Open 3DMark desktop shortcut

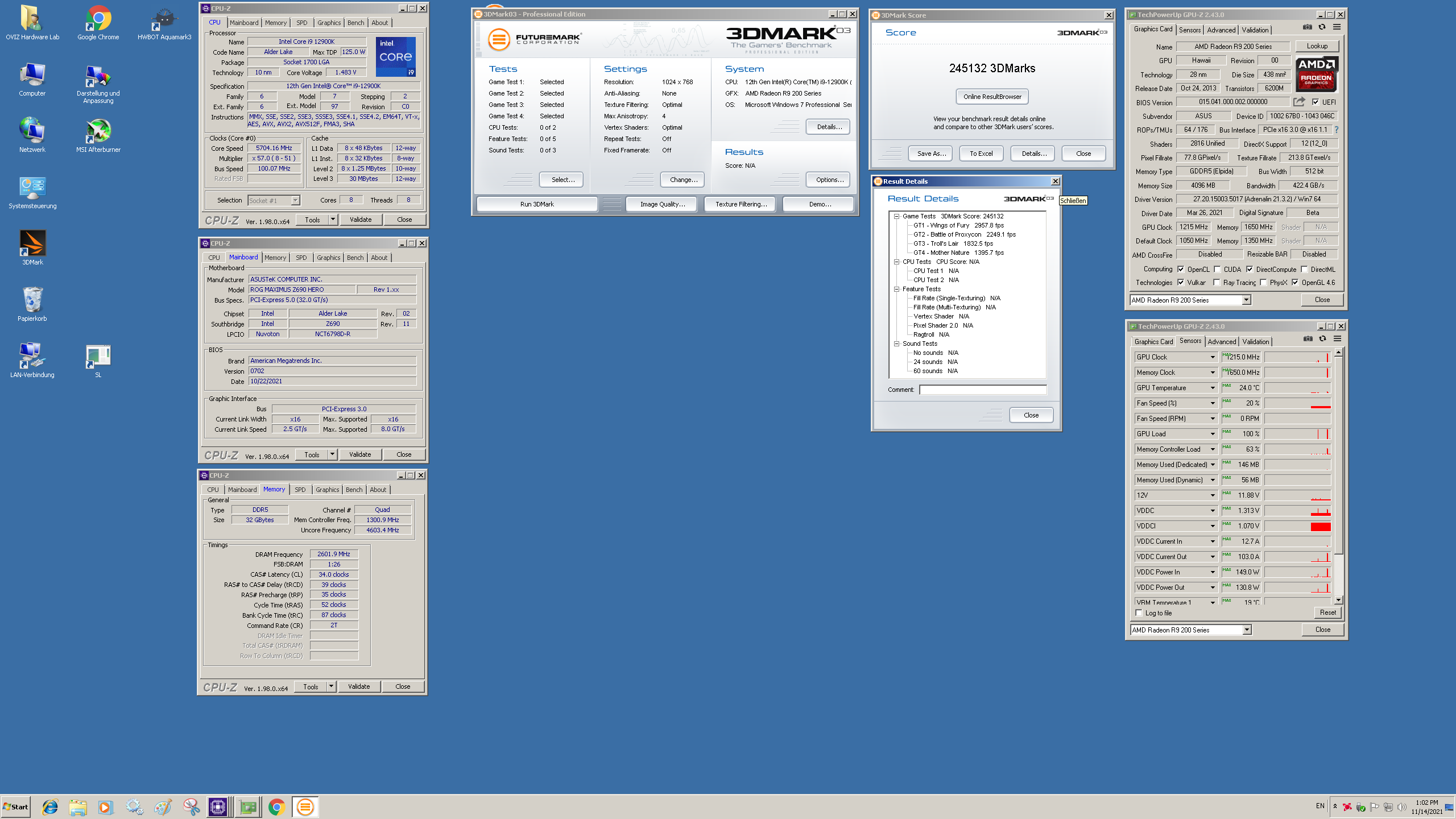[x=32, y=248]
